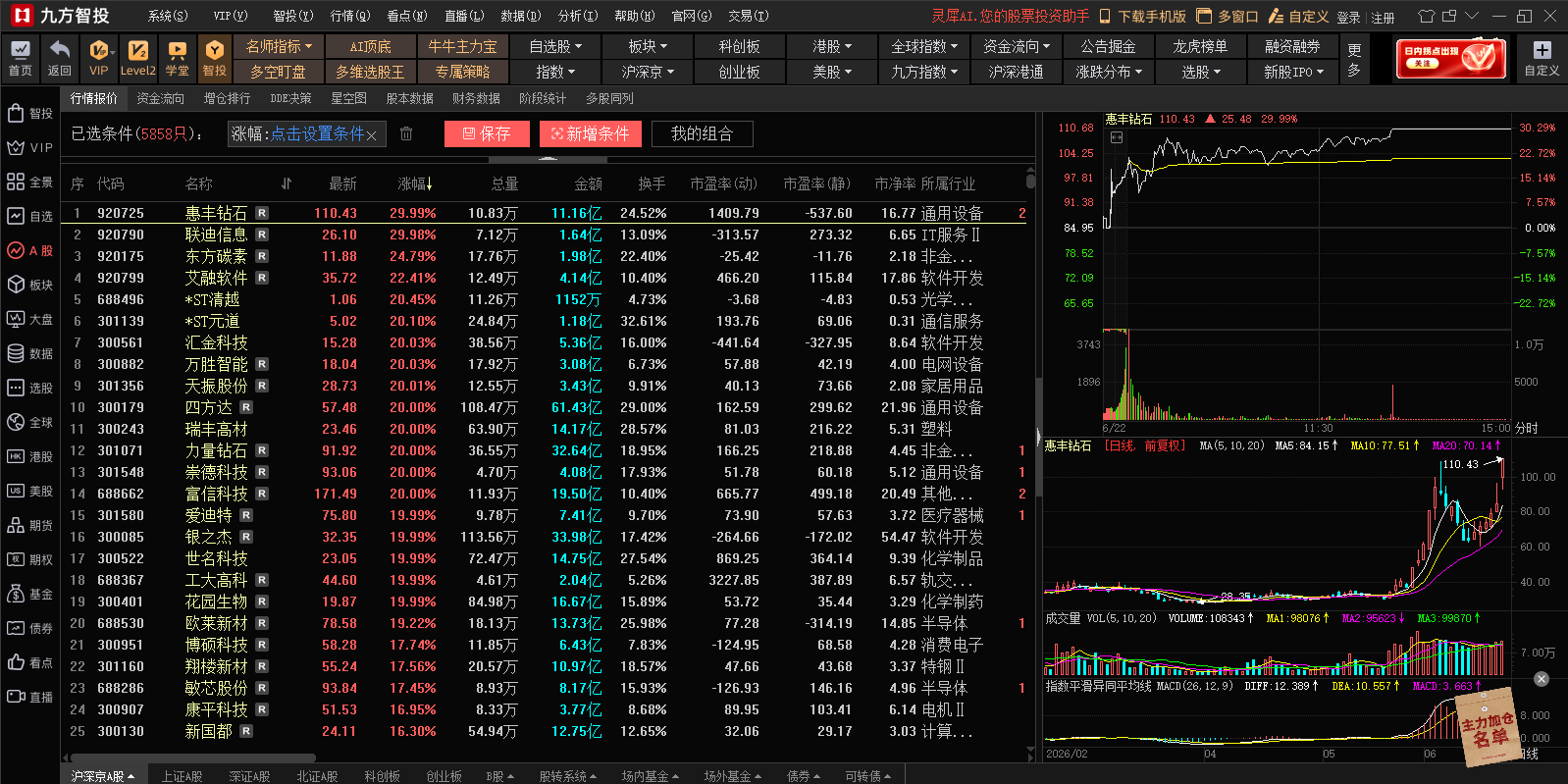This screenshot has height=784, width=1568.
Task: Click the stock list horizontal scrollbar
Action: pyautogui.click(x=191, y=758)
